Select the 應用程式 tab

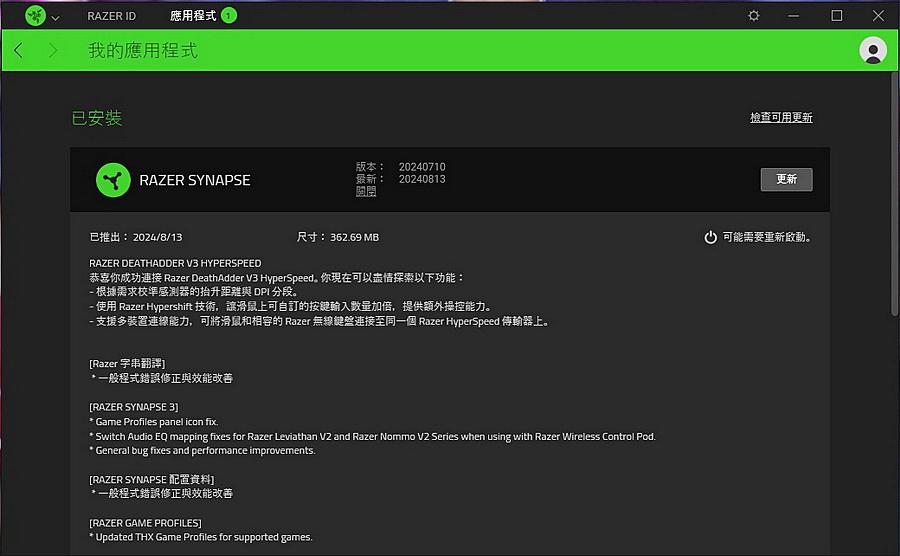[x=192, y=16]
